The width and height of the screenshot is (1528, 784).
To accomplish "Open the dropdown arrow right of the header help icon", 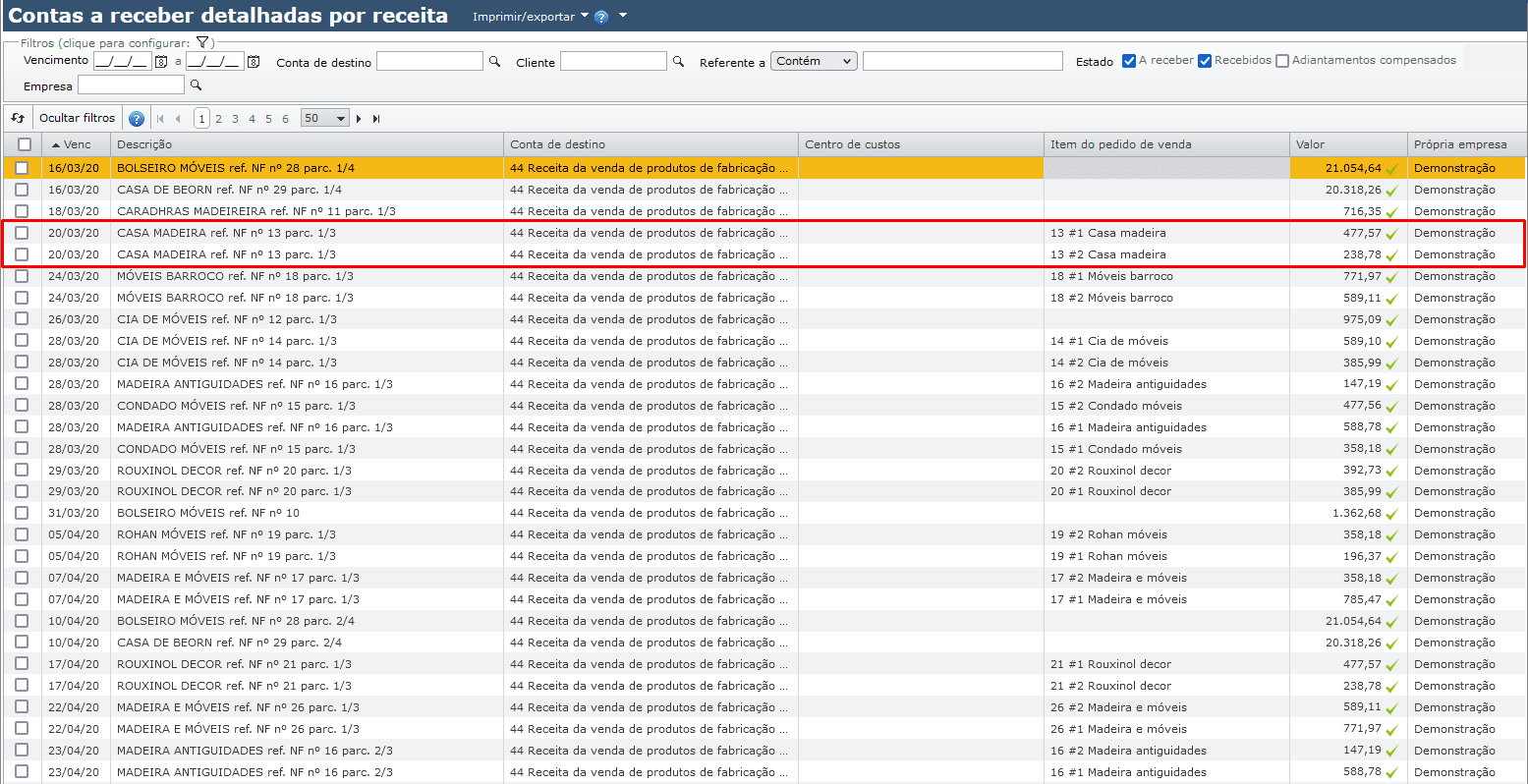I will pos(623,16).
